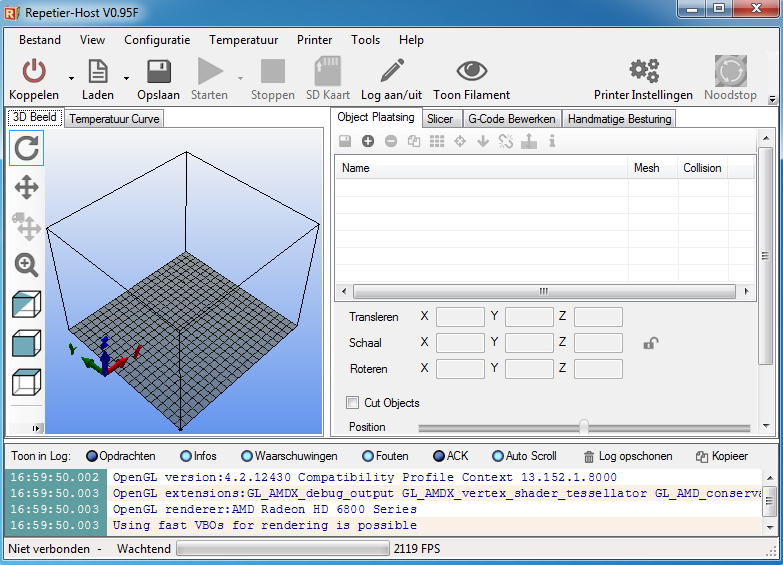Switch to front cube view
783x565 pixels.
click(26, 343)
